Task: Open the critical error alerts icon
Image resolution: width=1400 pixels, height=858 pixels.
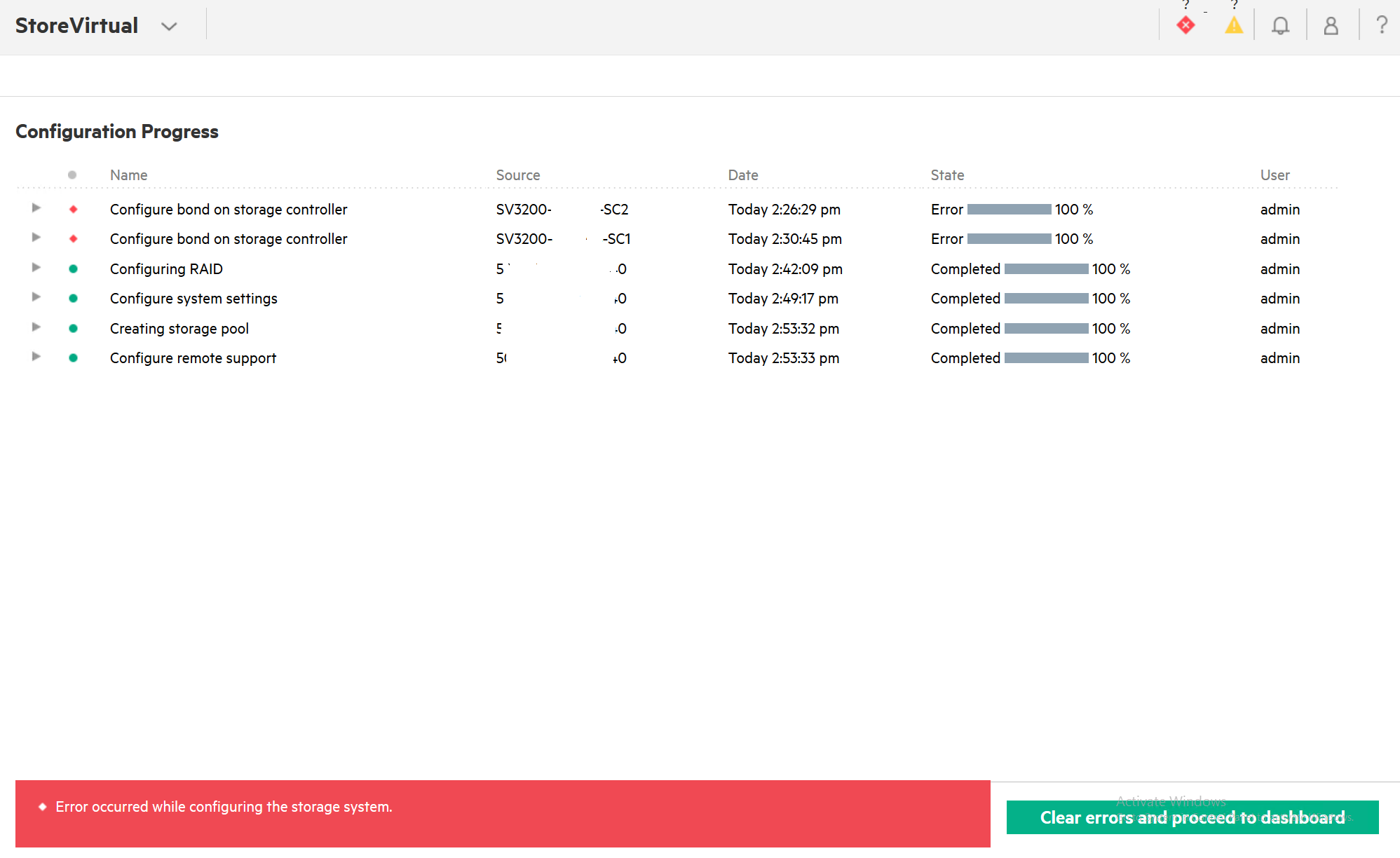Action: (1185, 26)
